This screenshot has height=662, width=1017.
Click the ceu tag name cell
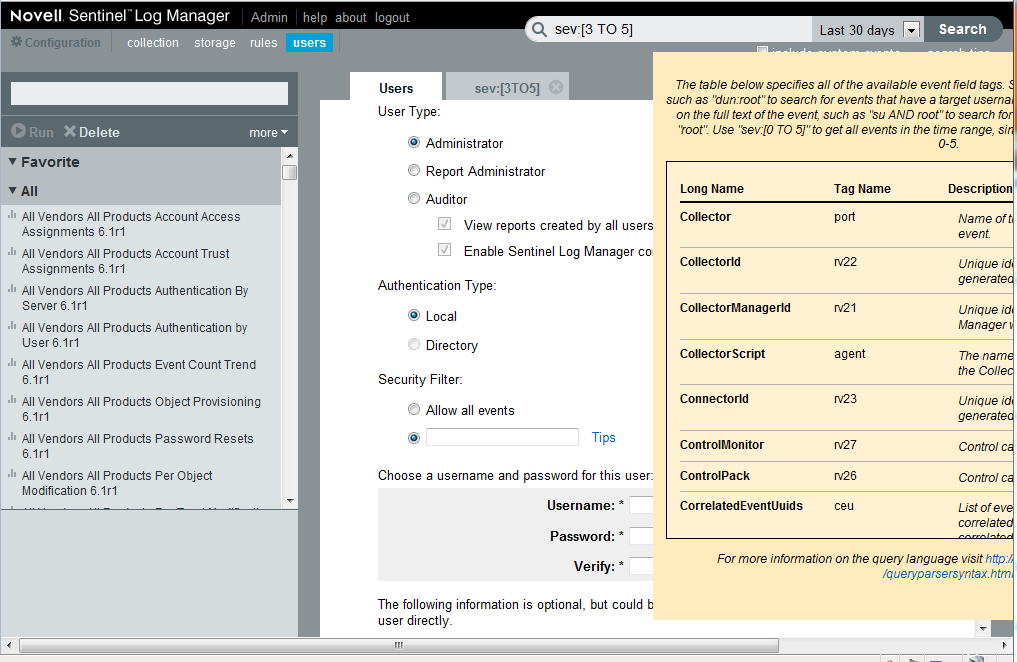pos(843,506)
